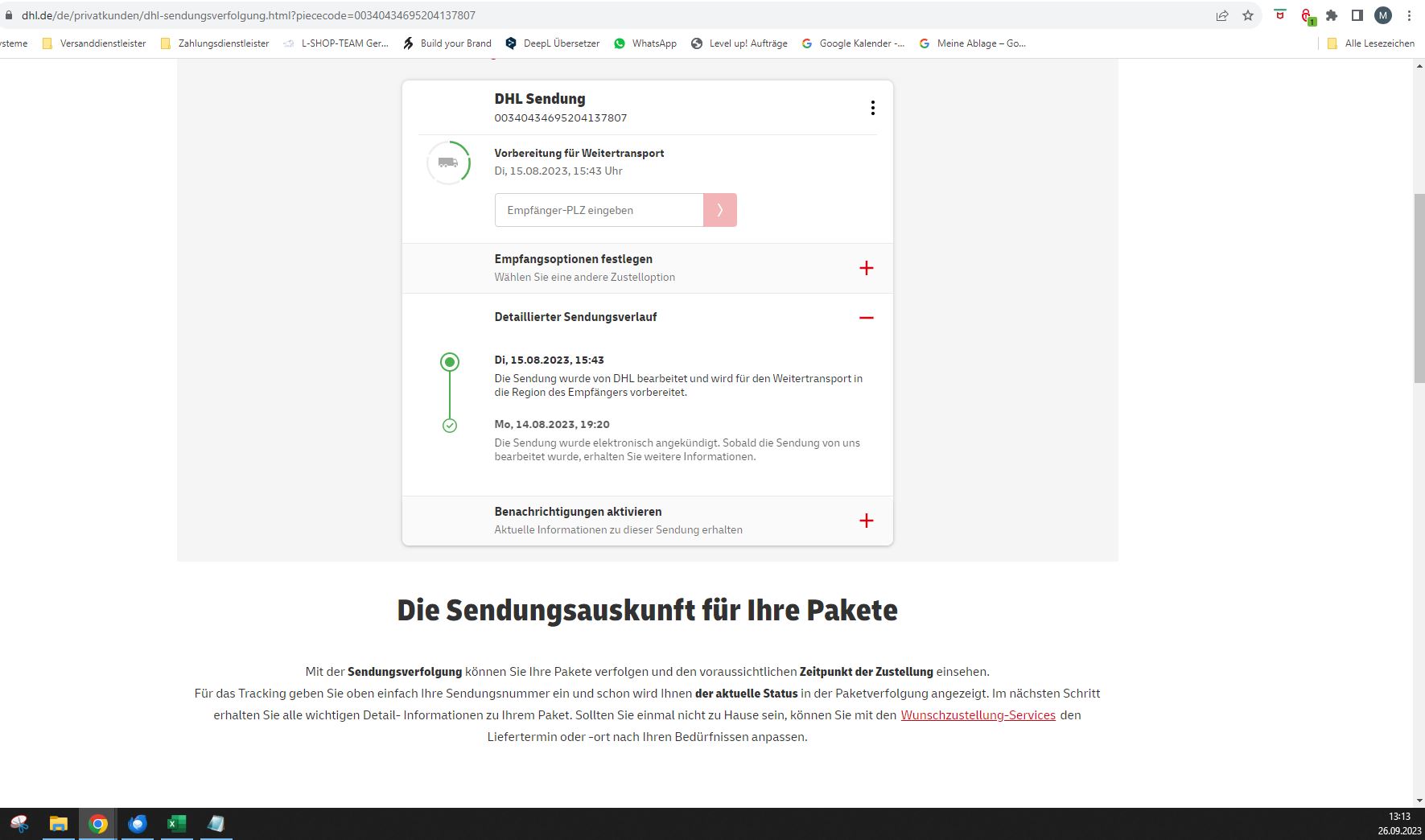Submit the recipient postal code arrow button

pyautogui.click(x=720, y=210)
